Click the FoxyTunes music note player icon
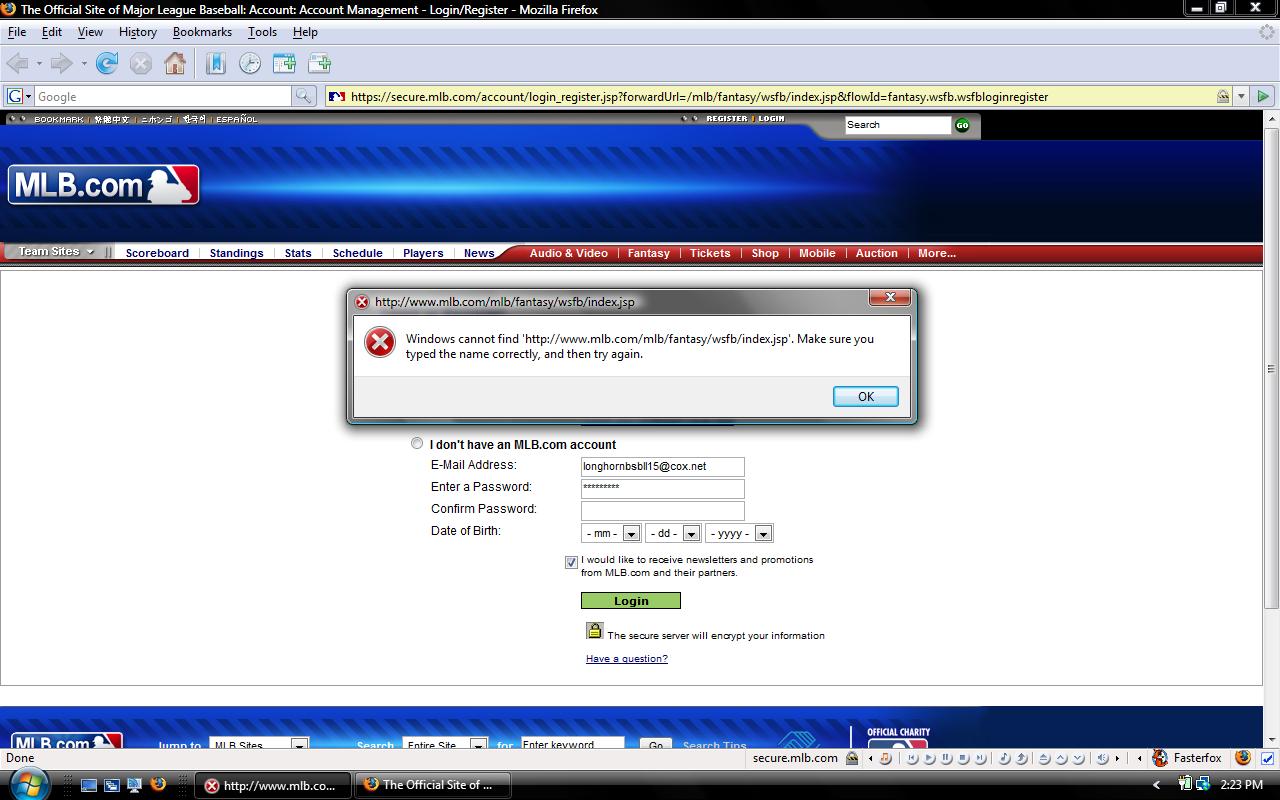The height and width of the screenshot is (800, 1280). (885, 758)
